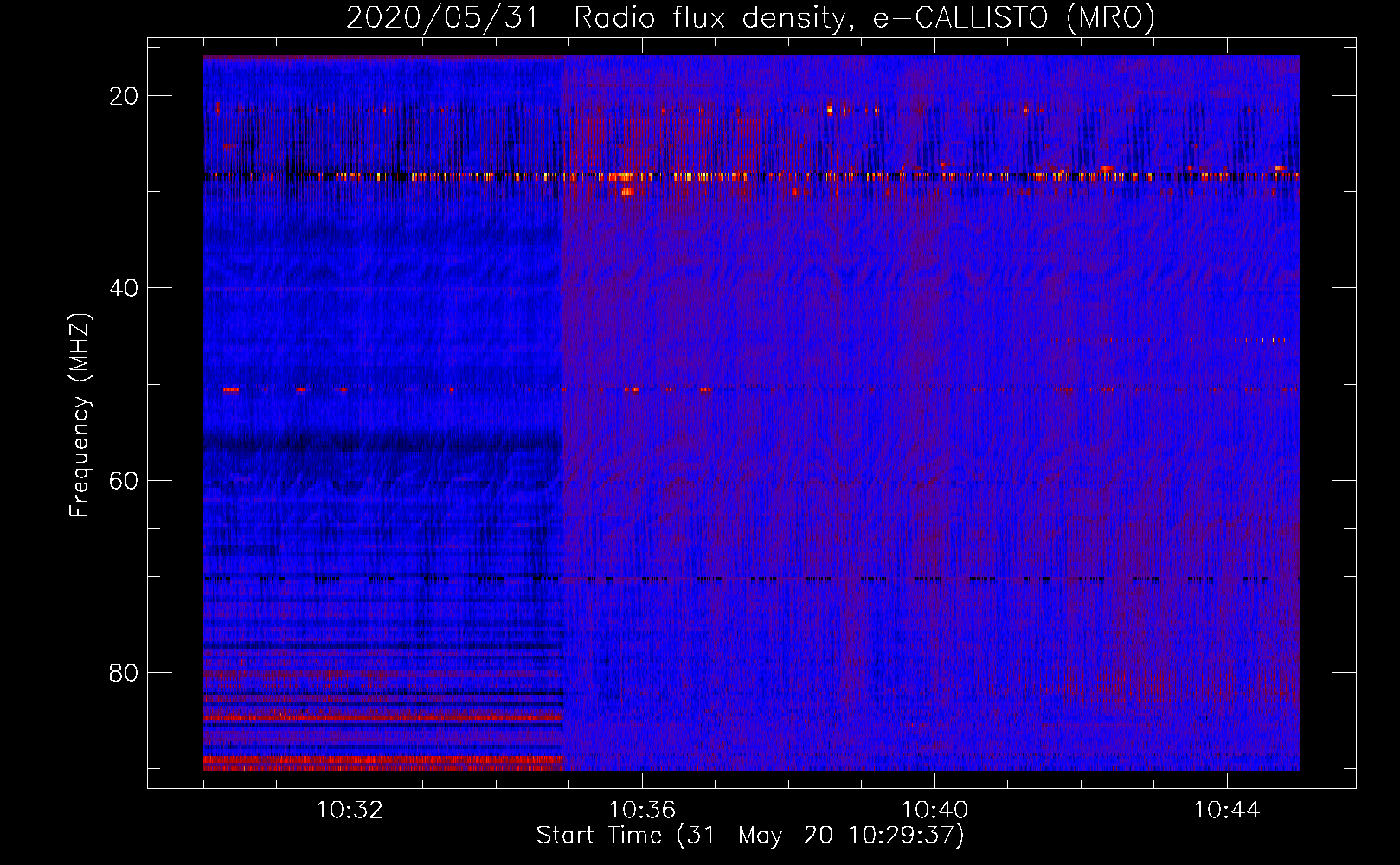Click the date "2020/05/31" in the title
The image size is (1400, 865).
[x=442, y=17]
